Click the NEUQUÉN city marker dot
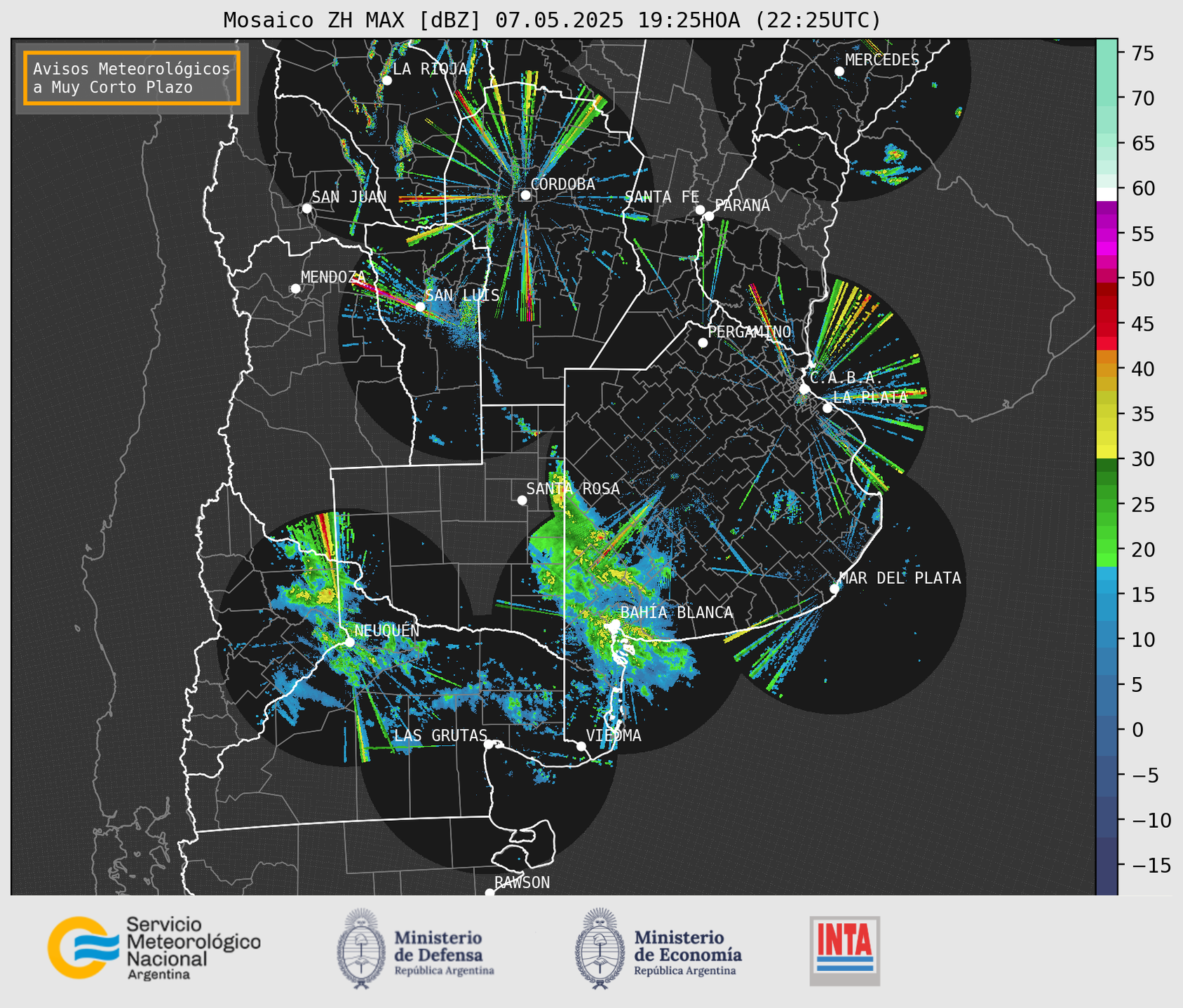This screenshot has height=1008, width=1183. coord(349,642)
